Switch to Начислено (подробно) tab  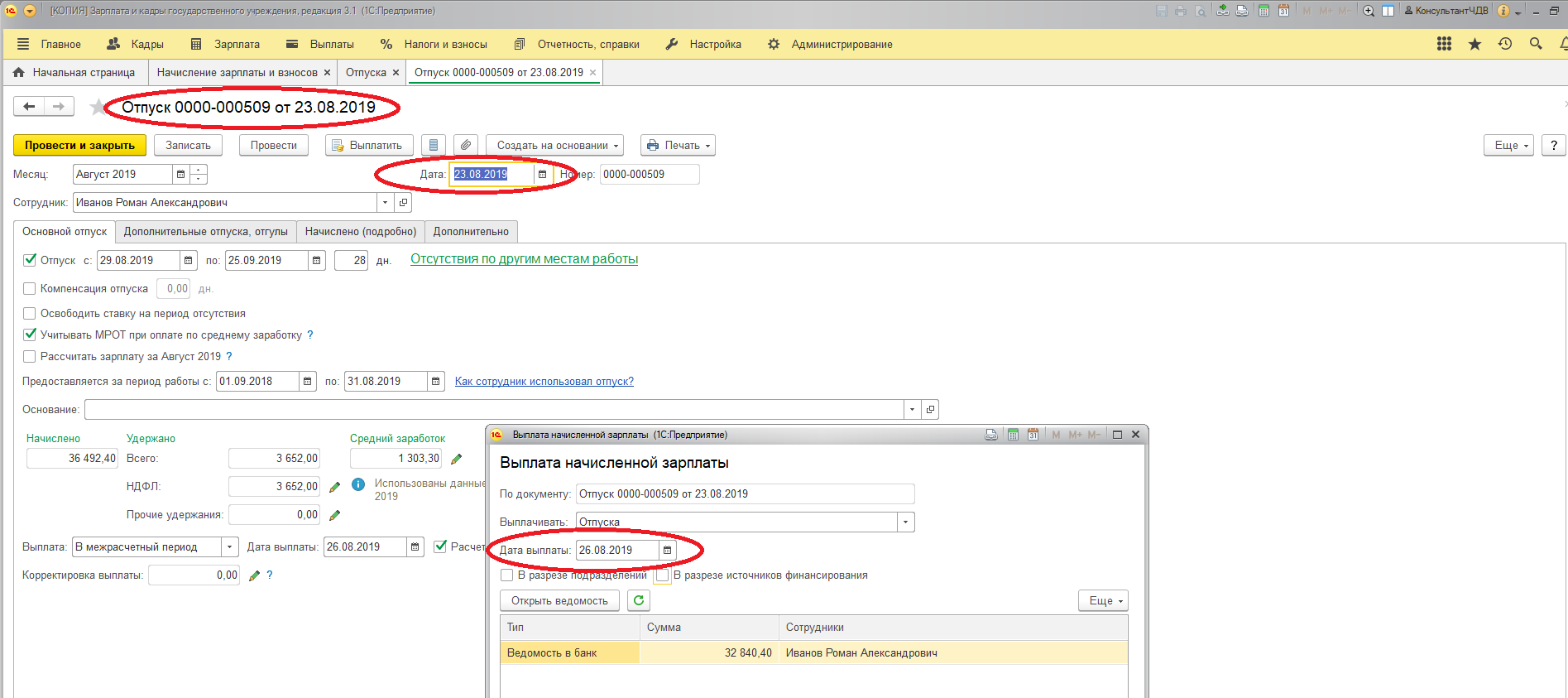[x=360, y=232]
